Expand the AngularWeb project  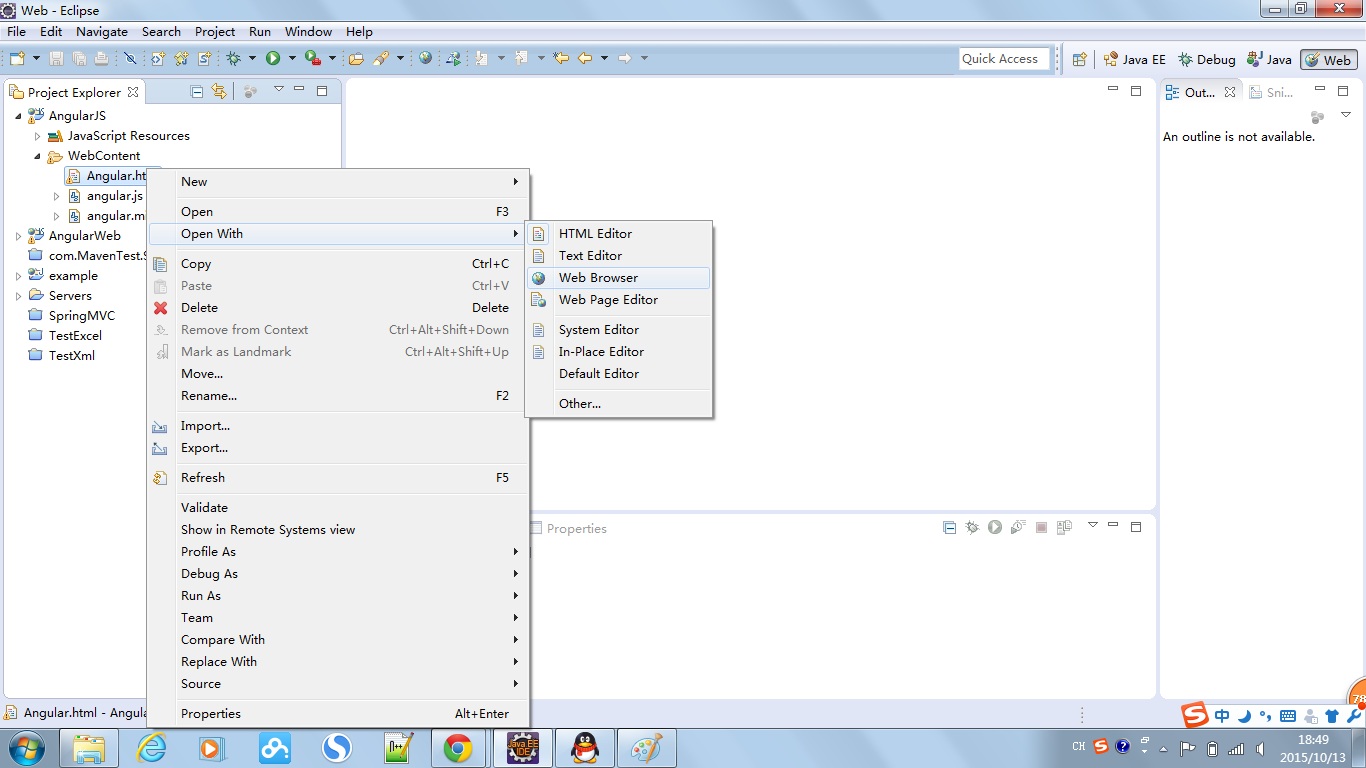pyautogui.click(x=19, y=236)
